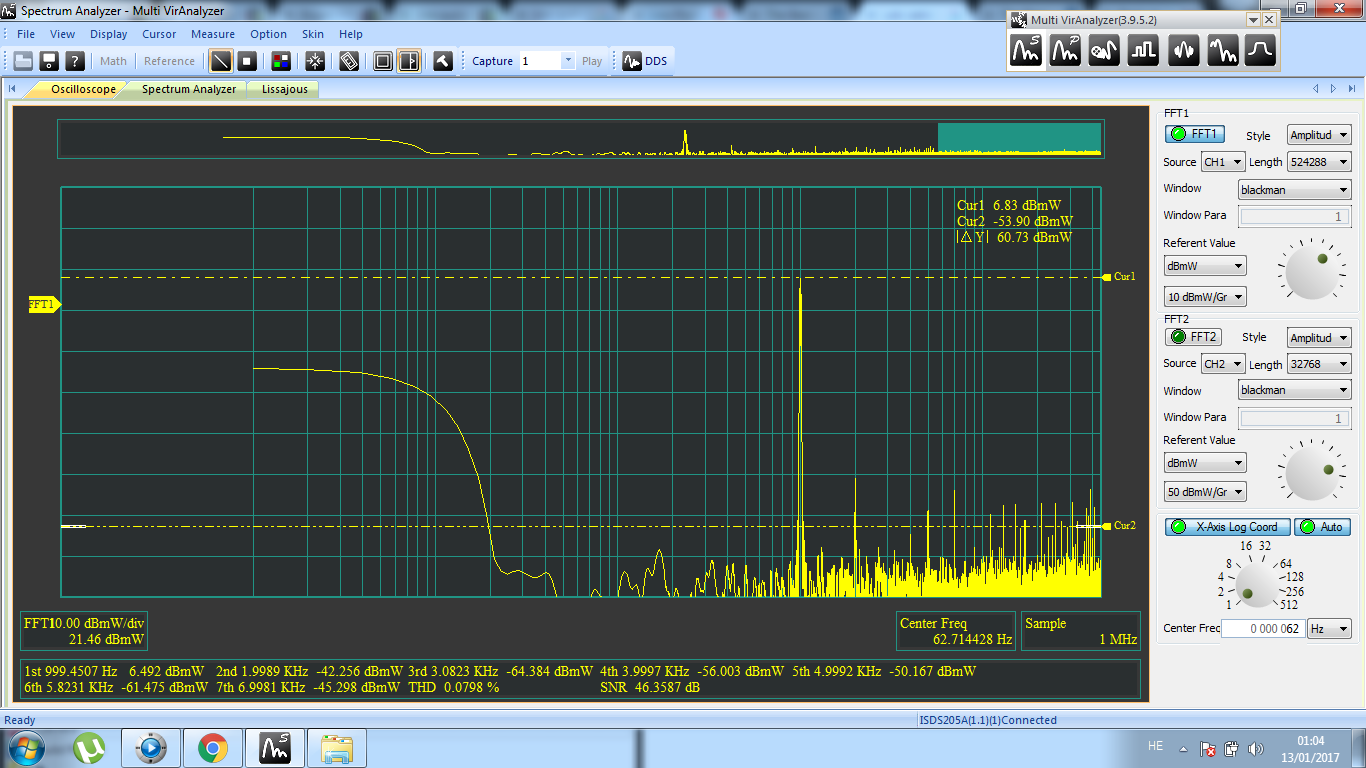Select the Spectrum Analyzer tab
This screenshot has height=768, width=1366.
tap(188, 89)
